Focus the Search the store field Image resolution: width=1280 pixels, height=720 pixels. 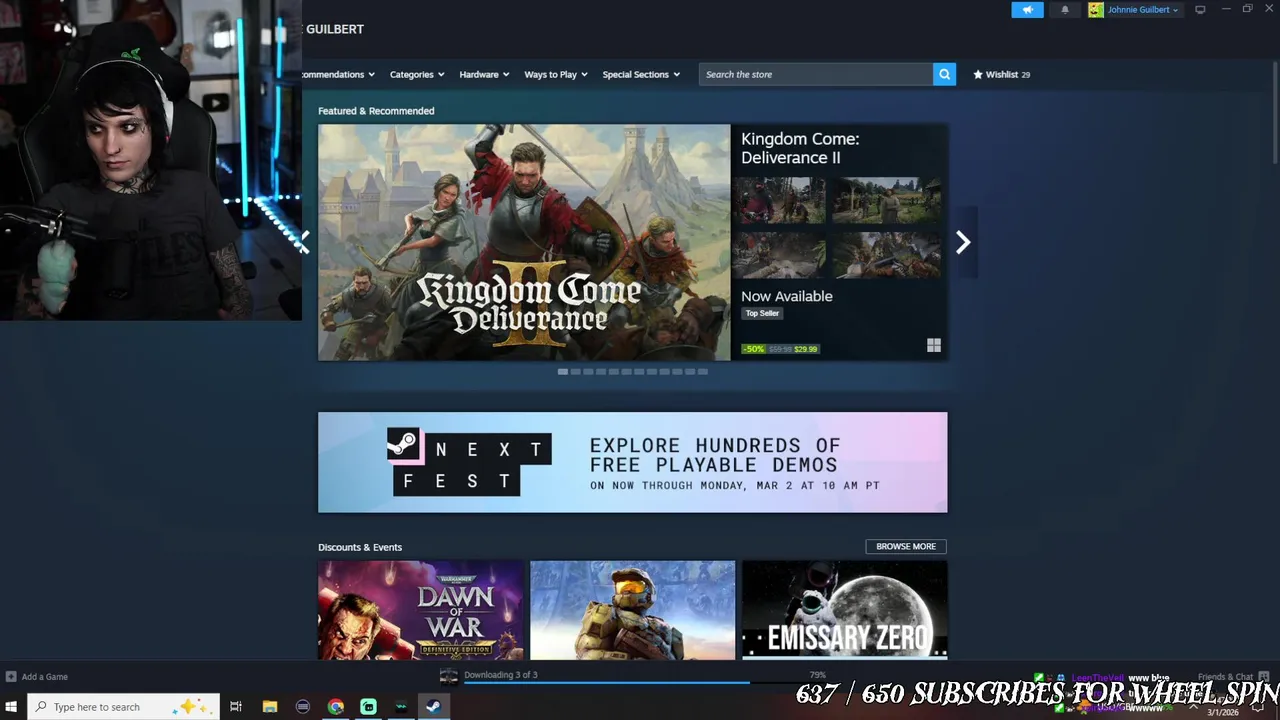point(816,74)
